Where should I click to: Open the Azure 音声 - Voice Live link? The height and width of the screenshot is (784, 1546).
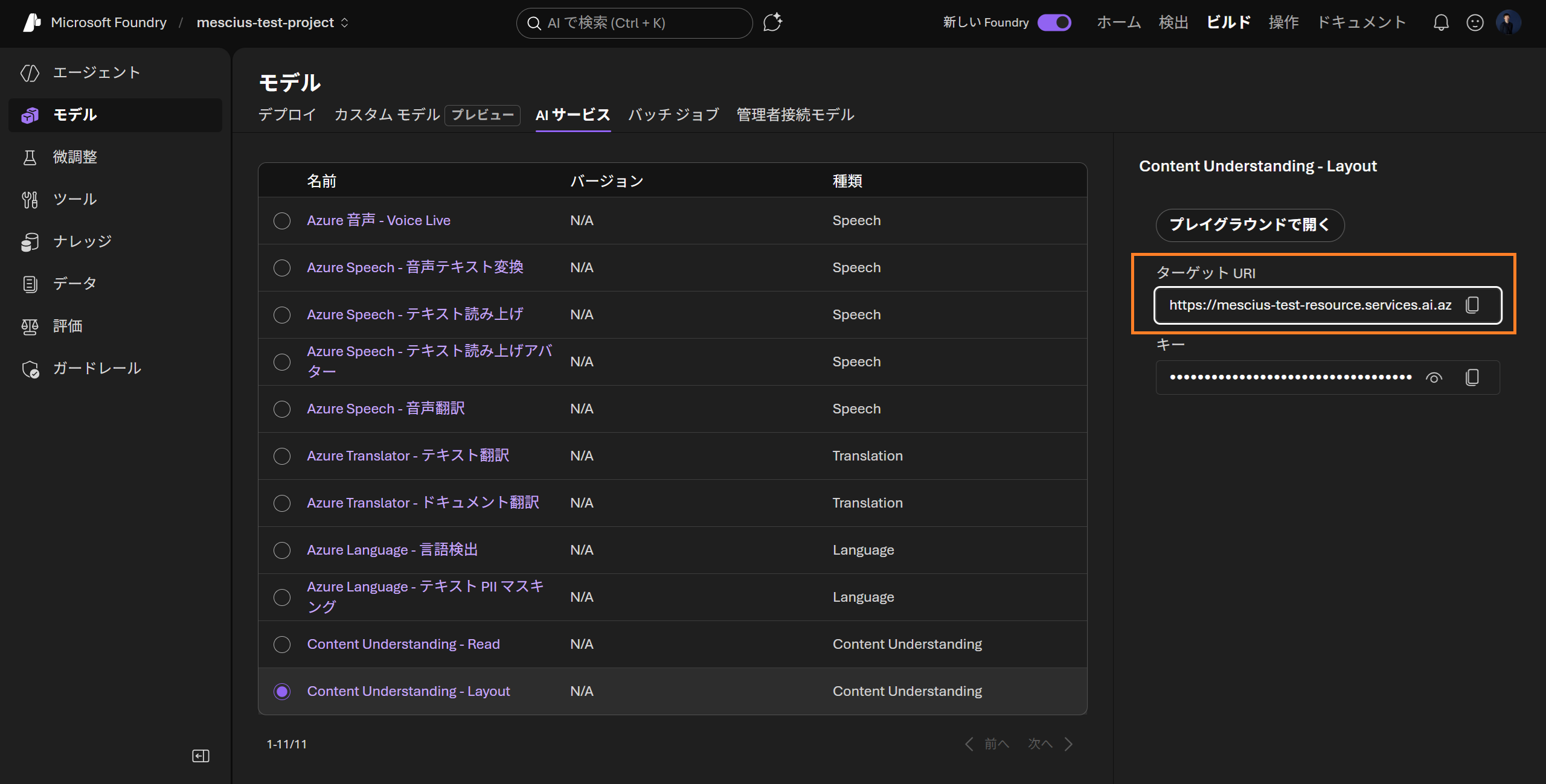(379, 220)
